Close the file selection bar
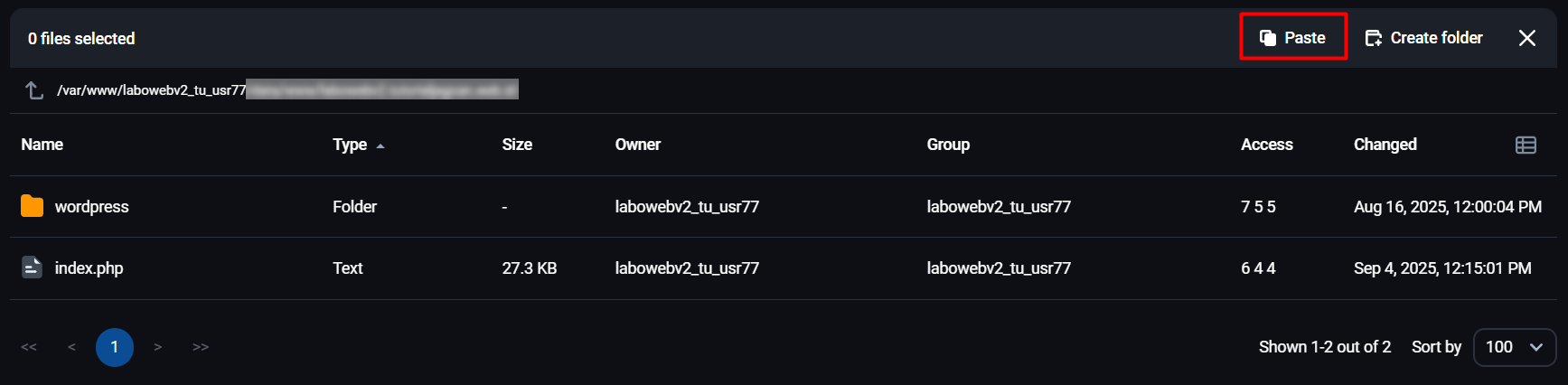 (1527, 38)
